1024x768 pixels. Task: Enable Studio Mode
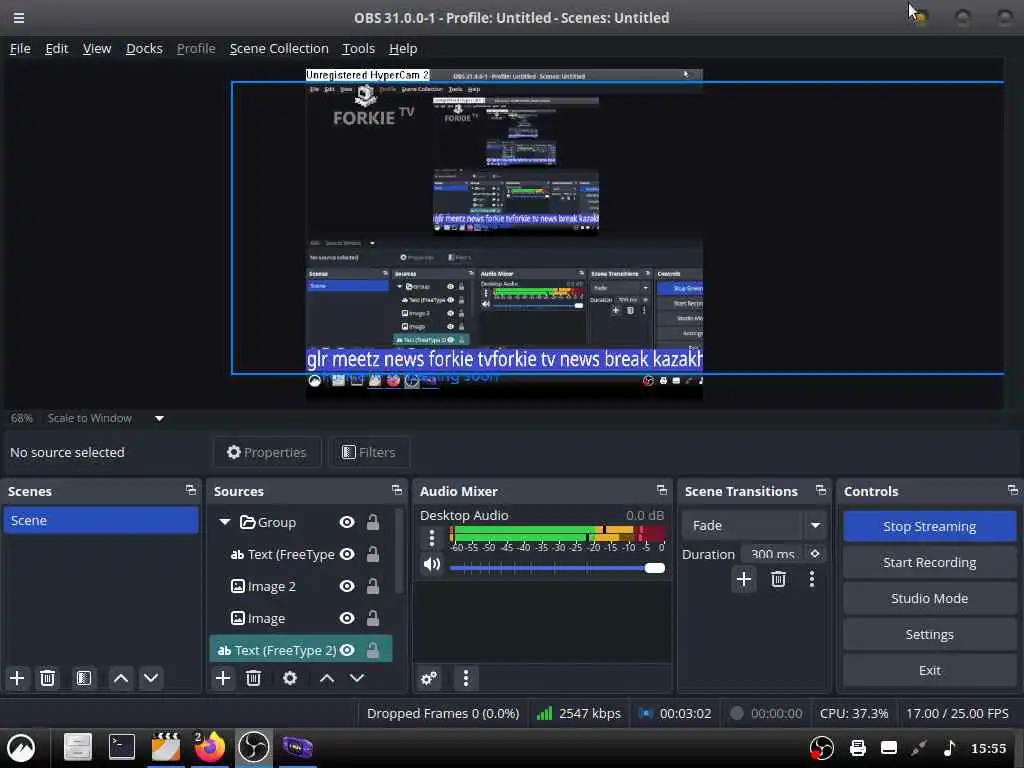click(929, 598)
